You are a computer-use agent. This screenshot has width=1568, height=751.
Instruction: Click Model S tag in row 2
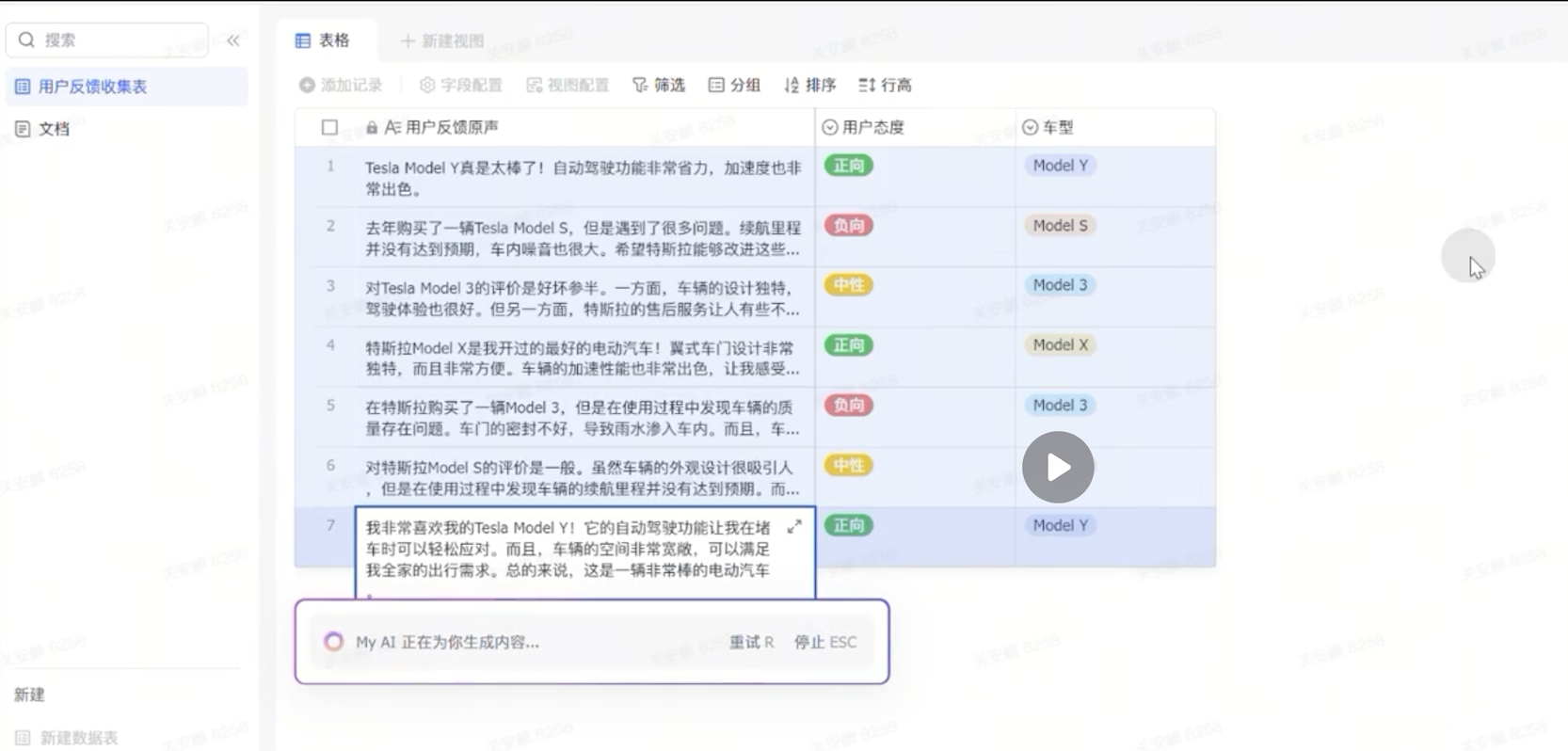[x=1060, y=226]
